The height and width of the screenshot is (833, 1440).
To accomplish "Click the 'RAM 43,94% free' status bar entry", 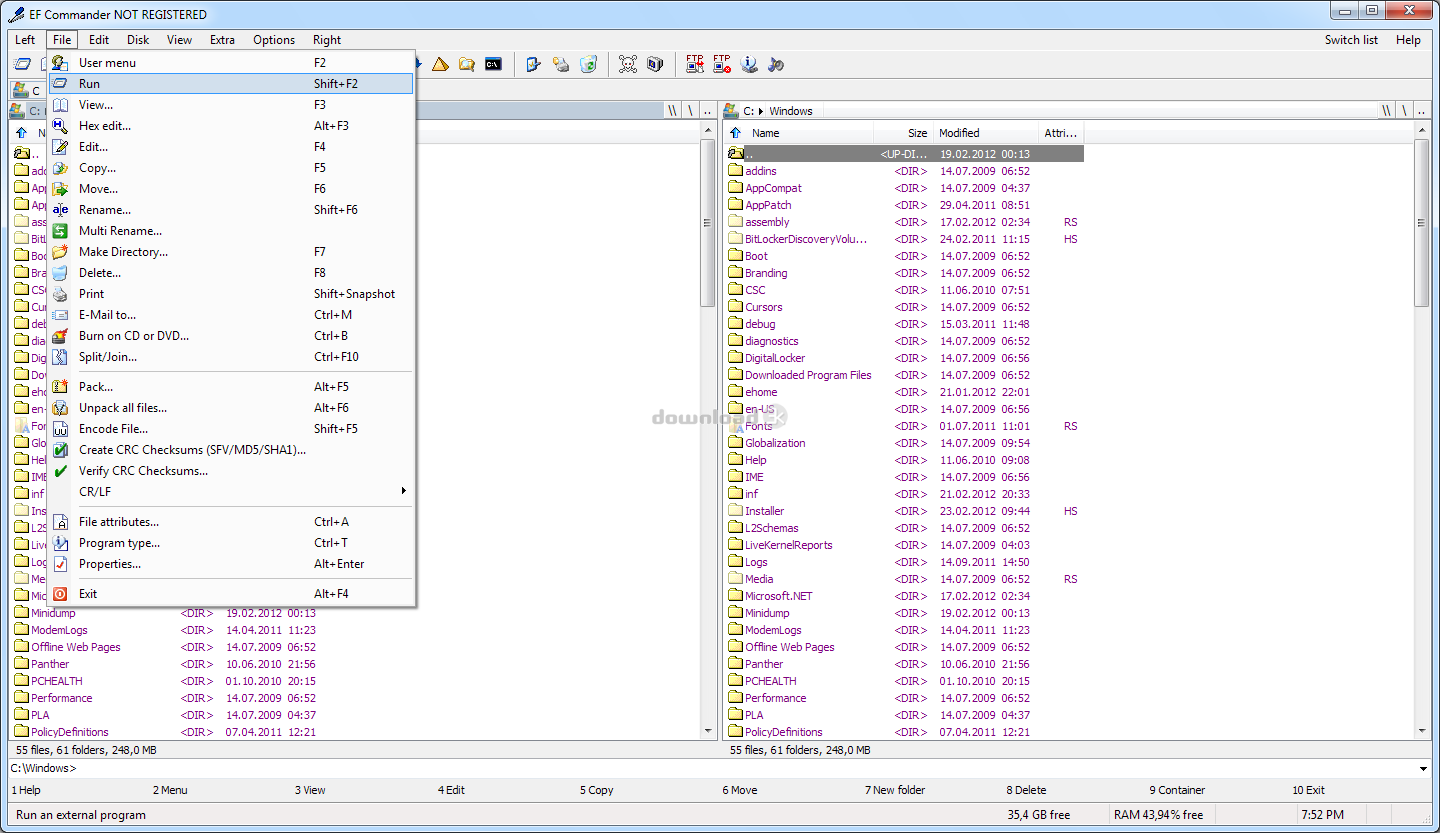I will [1158, 815].
